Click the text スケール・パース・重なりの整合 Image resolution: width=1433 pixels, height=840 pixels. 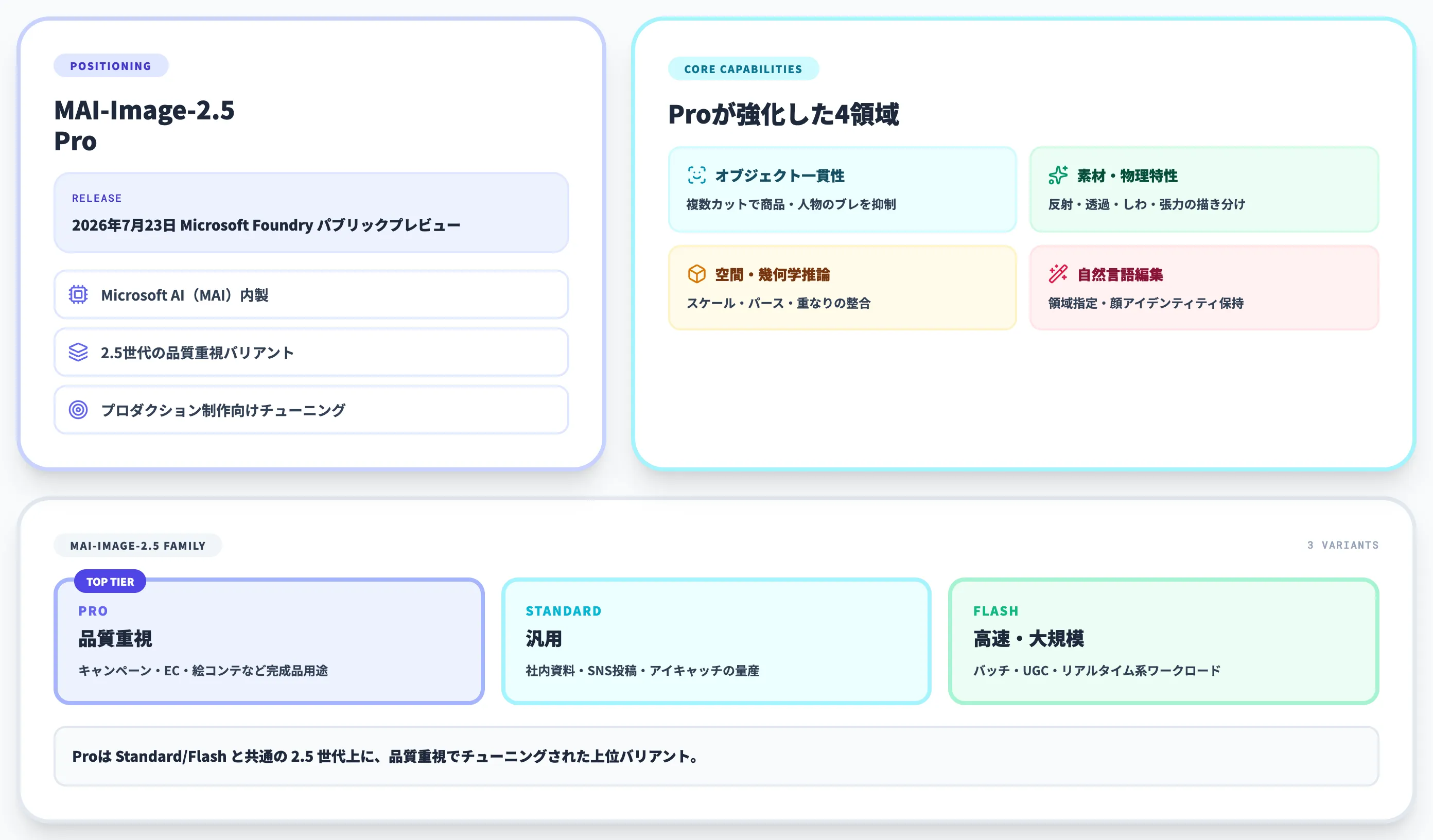[x=778, y=303]
